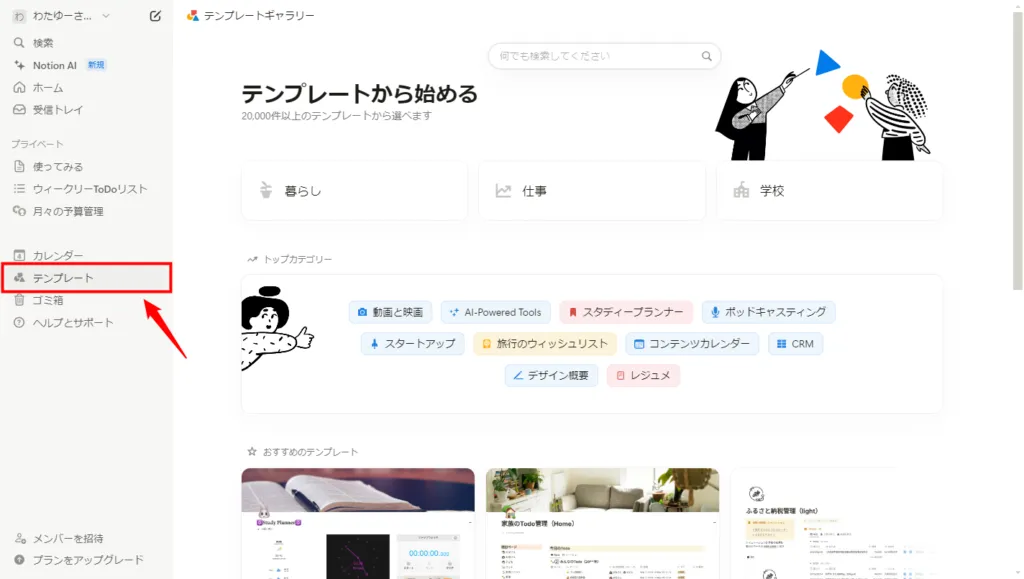Click プランをアップグレード upgrade plan
Image resolution: width=1024 pixels, height=579 pixels.
pos(86,560)
